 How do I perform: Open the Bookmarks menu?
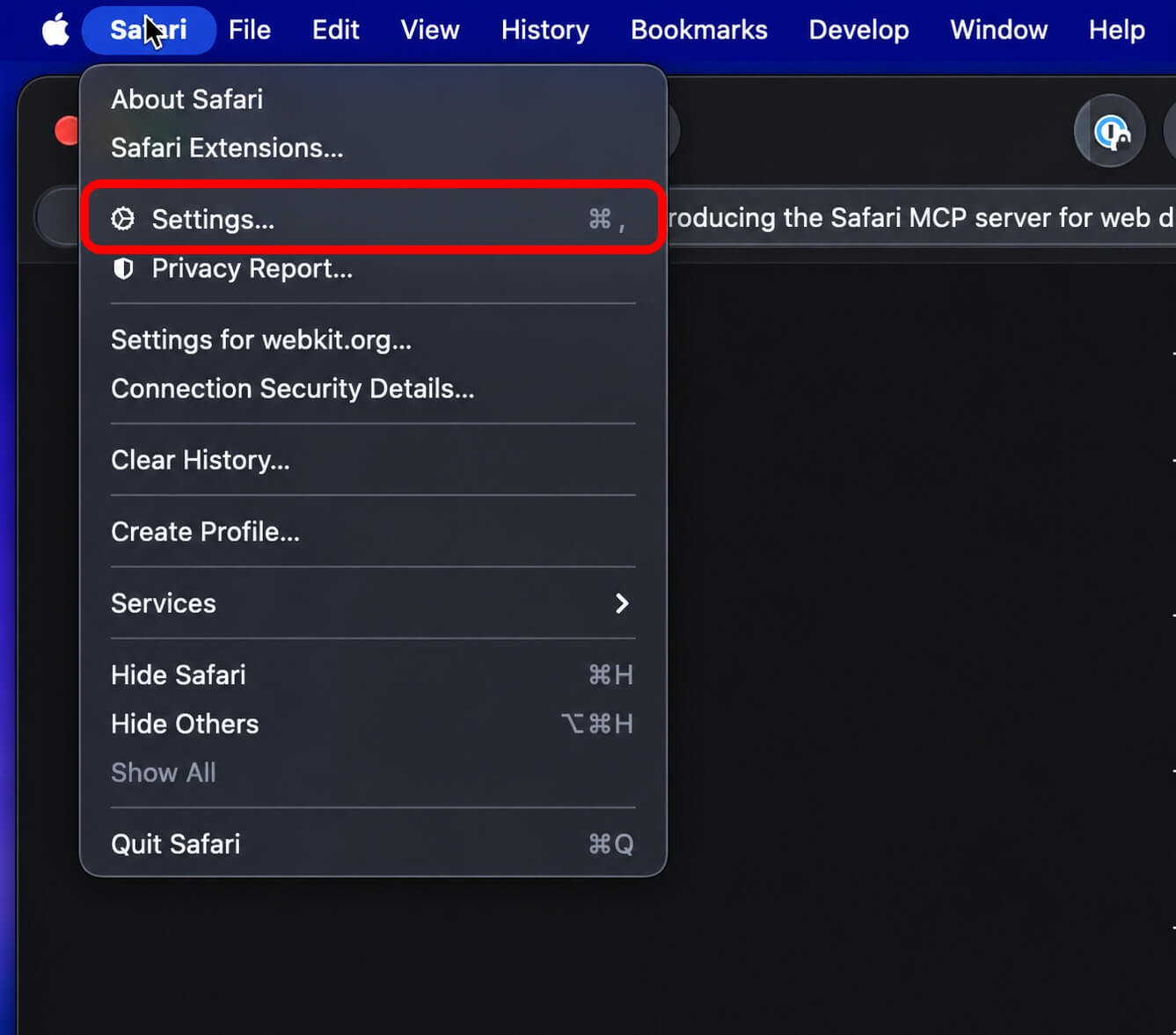(699, 30)
